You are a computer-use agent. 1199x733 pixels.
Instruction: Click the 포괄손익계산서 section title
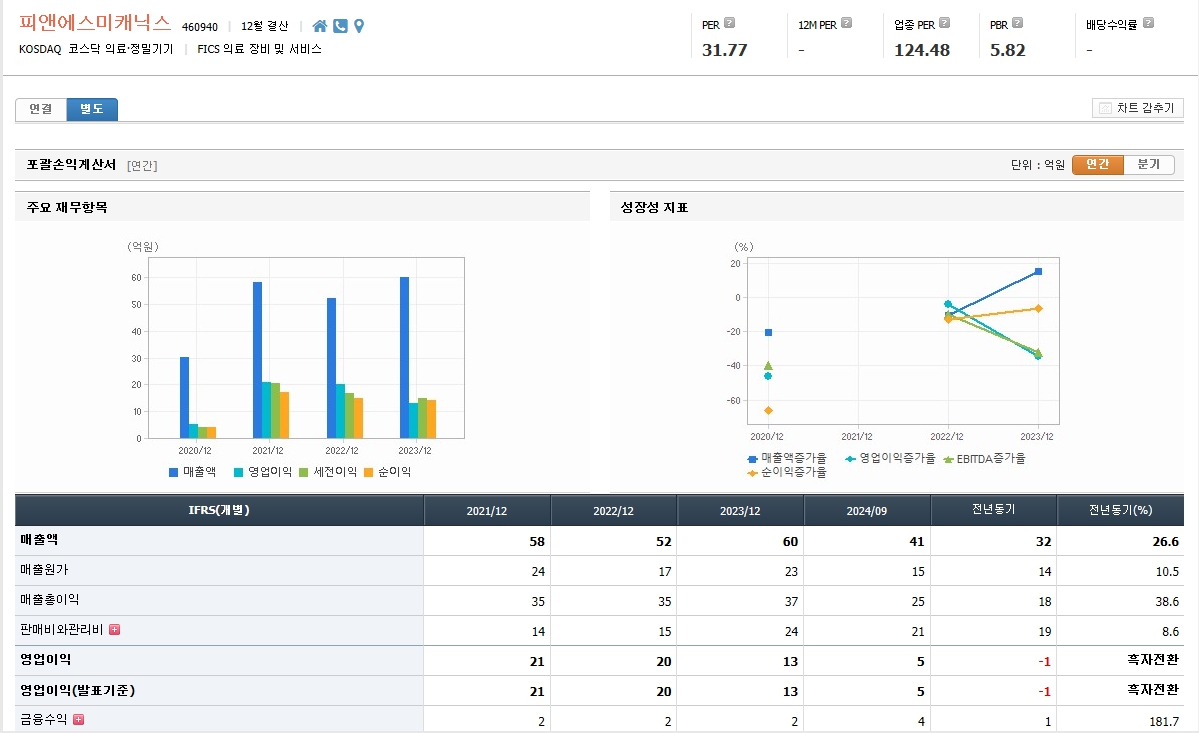pyautogui.click(x=71, y=164)
